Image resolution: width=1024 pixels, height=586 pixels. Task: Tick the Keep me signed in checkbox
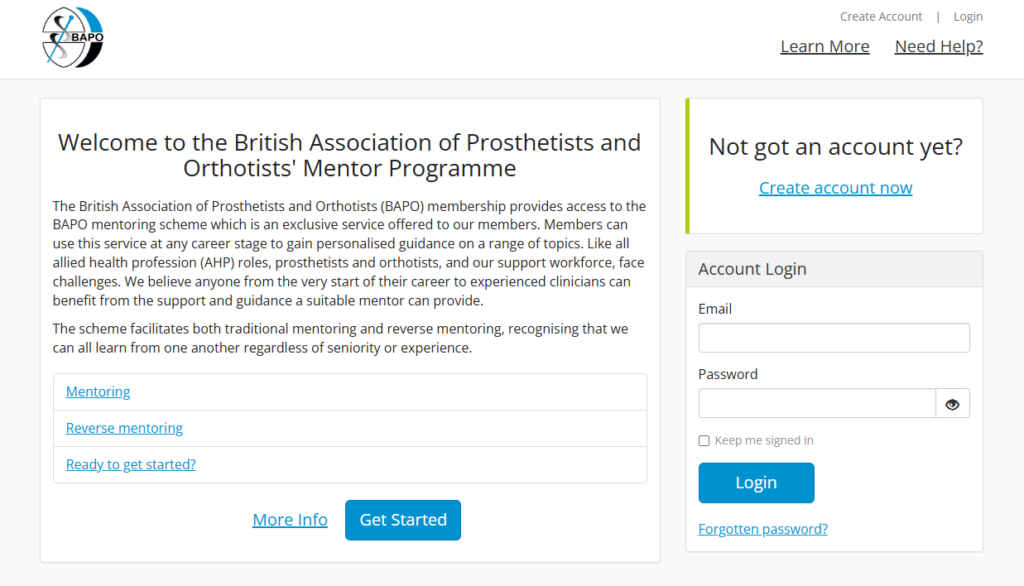point(704,441)
